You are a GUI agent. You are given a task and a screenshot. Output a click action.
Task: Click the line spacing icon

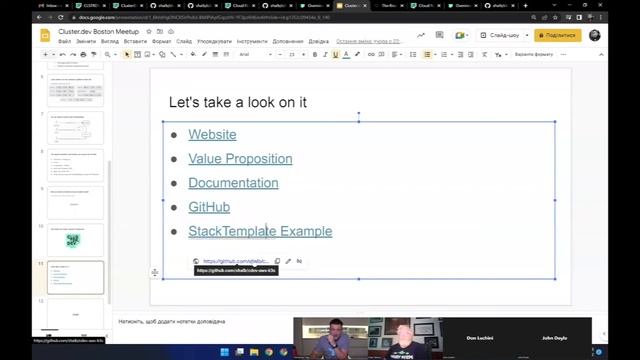pyautogui.click(x=413, y=54)
